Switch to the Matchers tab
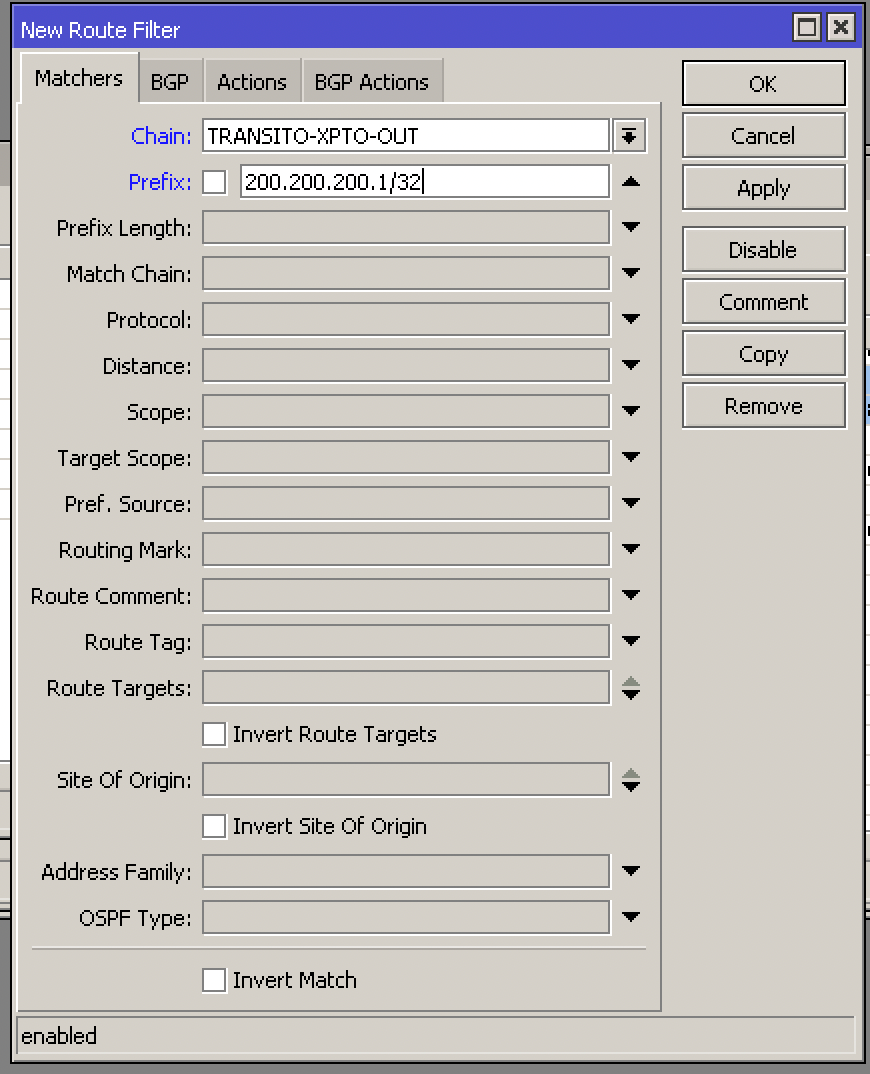This screenshot has height=1074, width=870. point(79,78)
